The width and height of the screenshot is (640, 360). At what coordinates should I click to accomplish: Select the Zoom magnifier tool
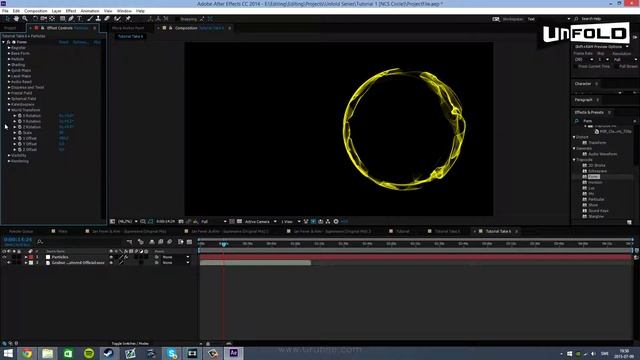tap(25, 19)
